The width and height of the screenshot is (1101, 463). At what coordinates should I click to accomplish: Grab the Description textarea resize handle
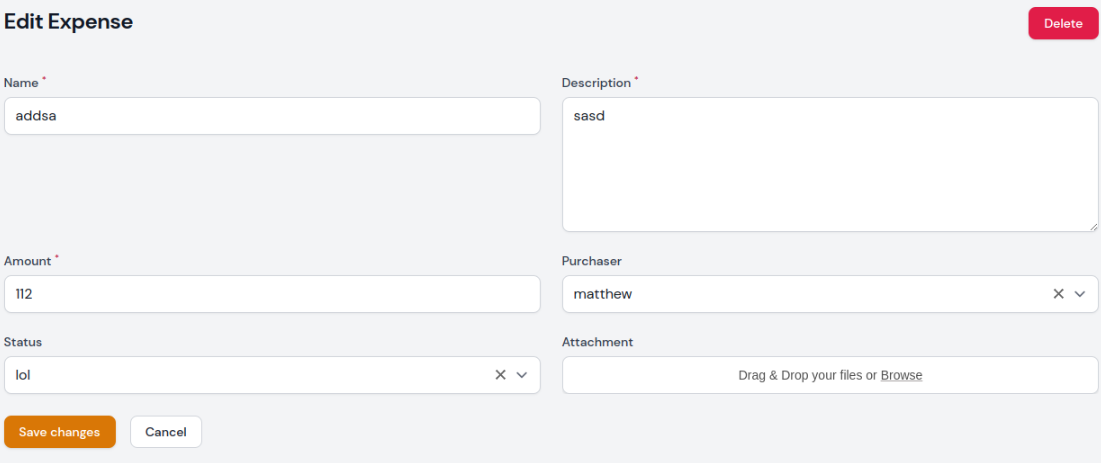1094,227
